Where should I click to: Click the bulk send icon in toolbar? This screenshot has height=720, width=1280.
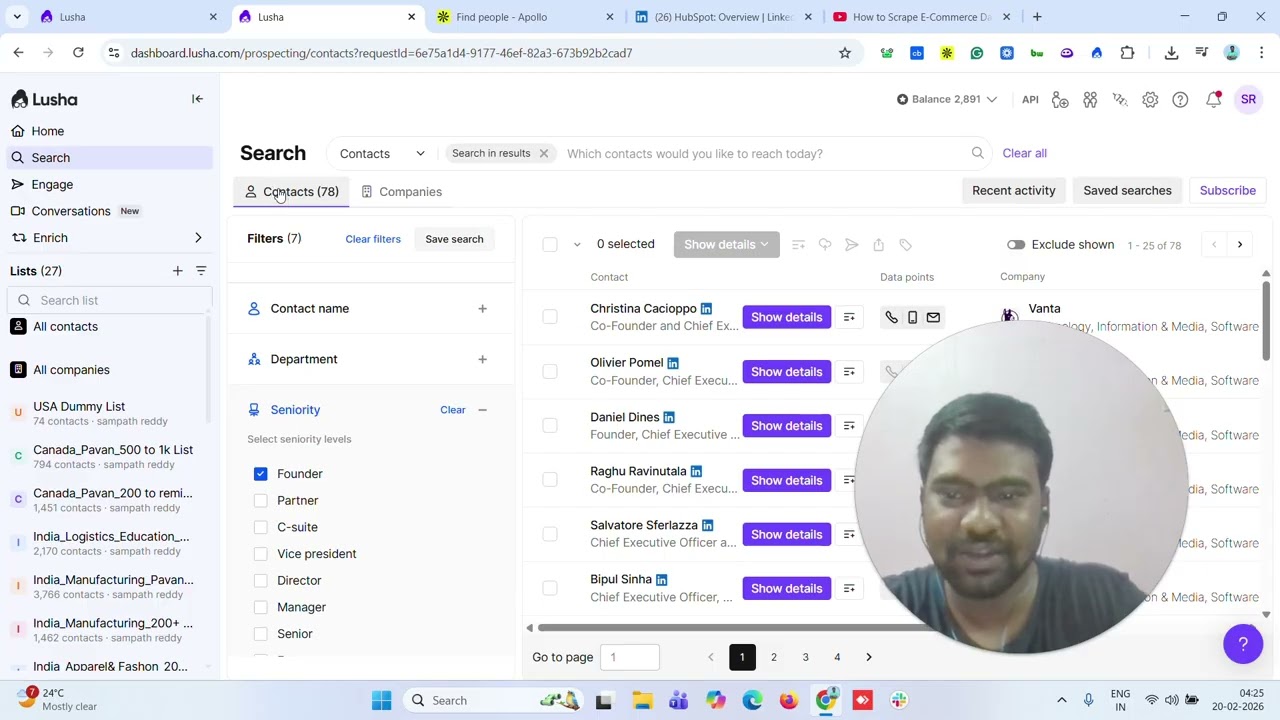[x=851, y=245]
